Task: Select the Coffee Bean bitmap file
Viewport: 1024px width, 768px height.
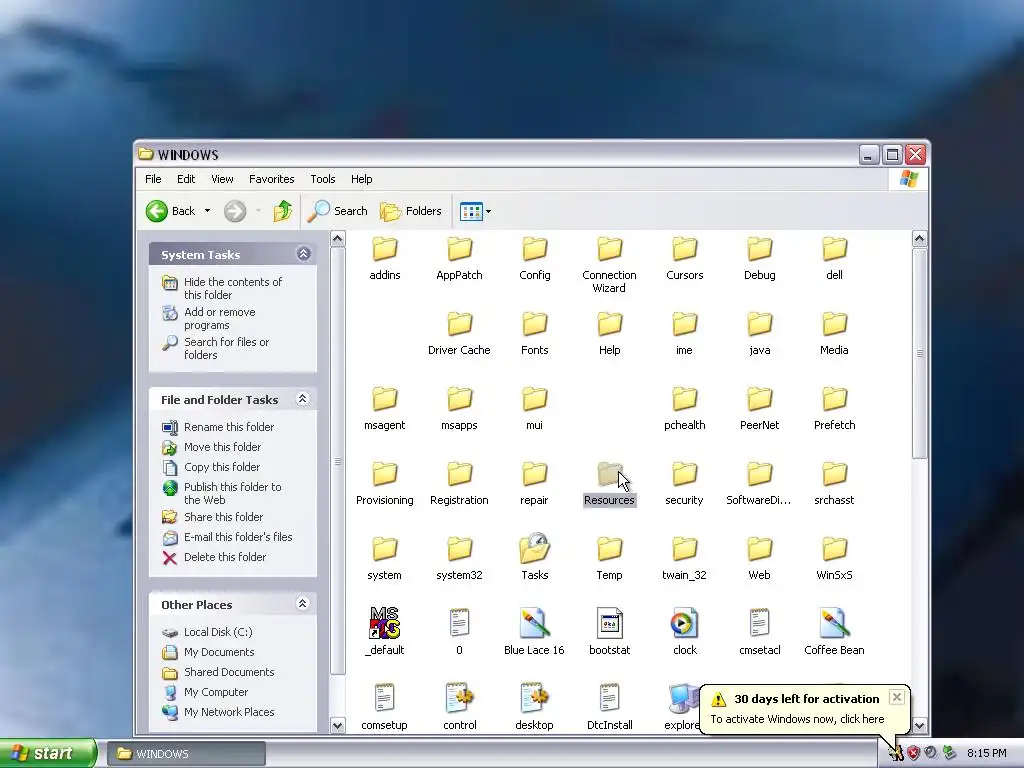Action: click(834, 632)
